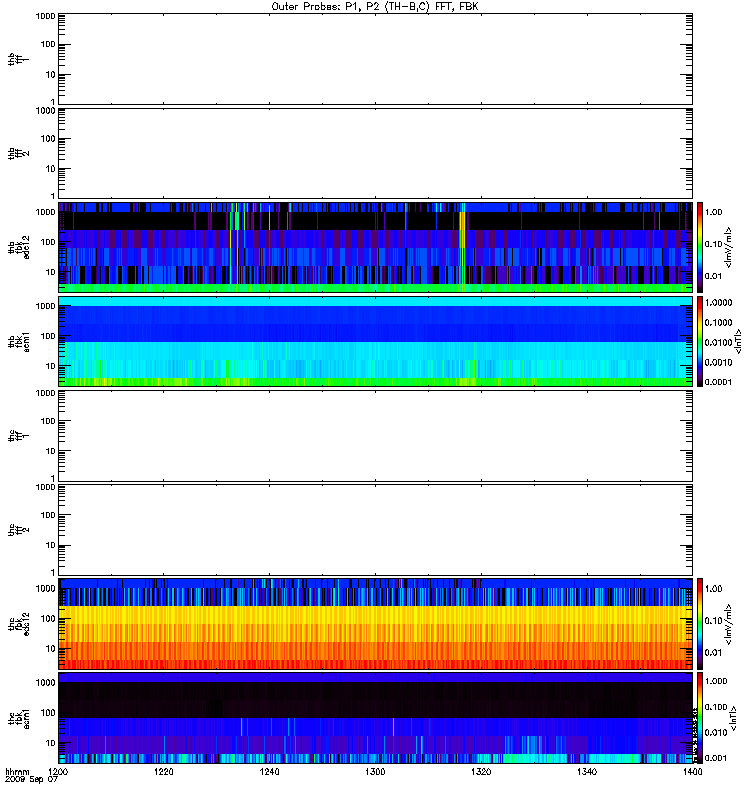The image size is (750, 800).
Task: Click the '<|mV/m|>' unit label beside thb edc12
Action: tap(728, 247)
